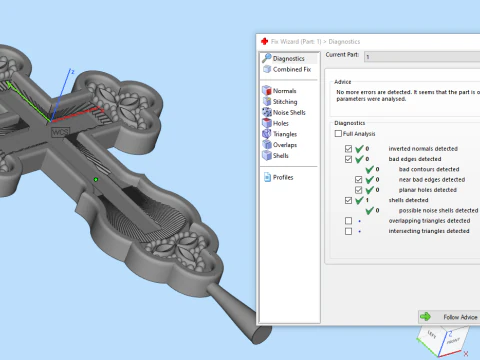Click the Stitching icon in sidebar
This screenshot has width=480, height=360.
tap(267, 101)
